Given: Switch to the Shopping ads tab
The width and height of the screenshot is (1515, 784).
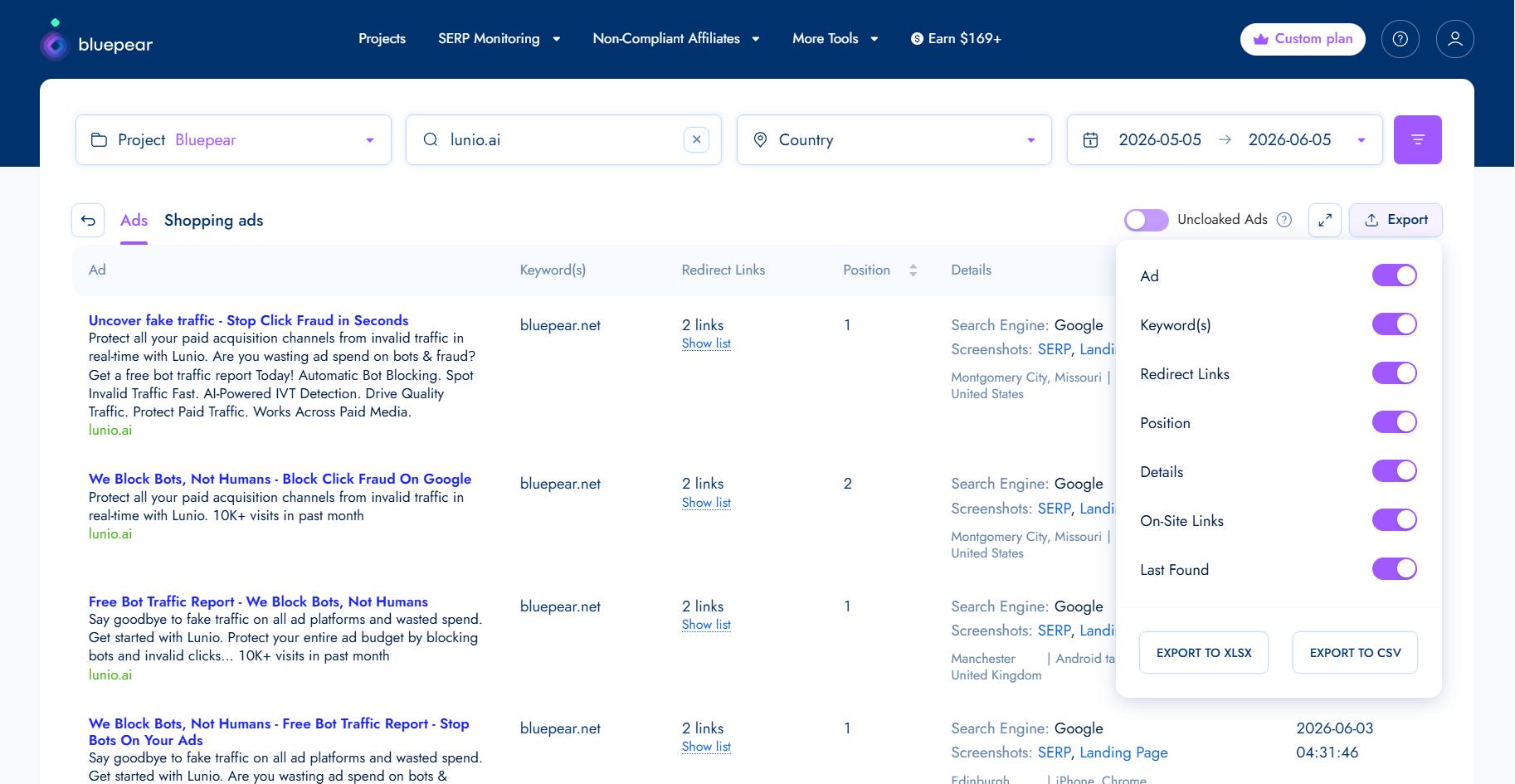Looking at the screenshot, I should (x=213, y=221).
